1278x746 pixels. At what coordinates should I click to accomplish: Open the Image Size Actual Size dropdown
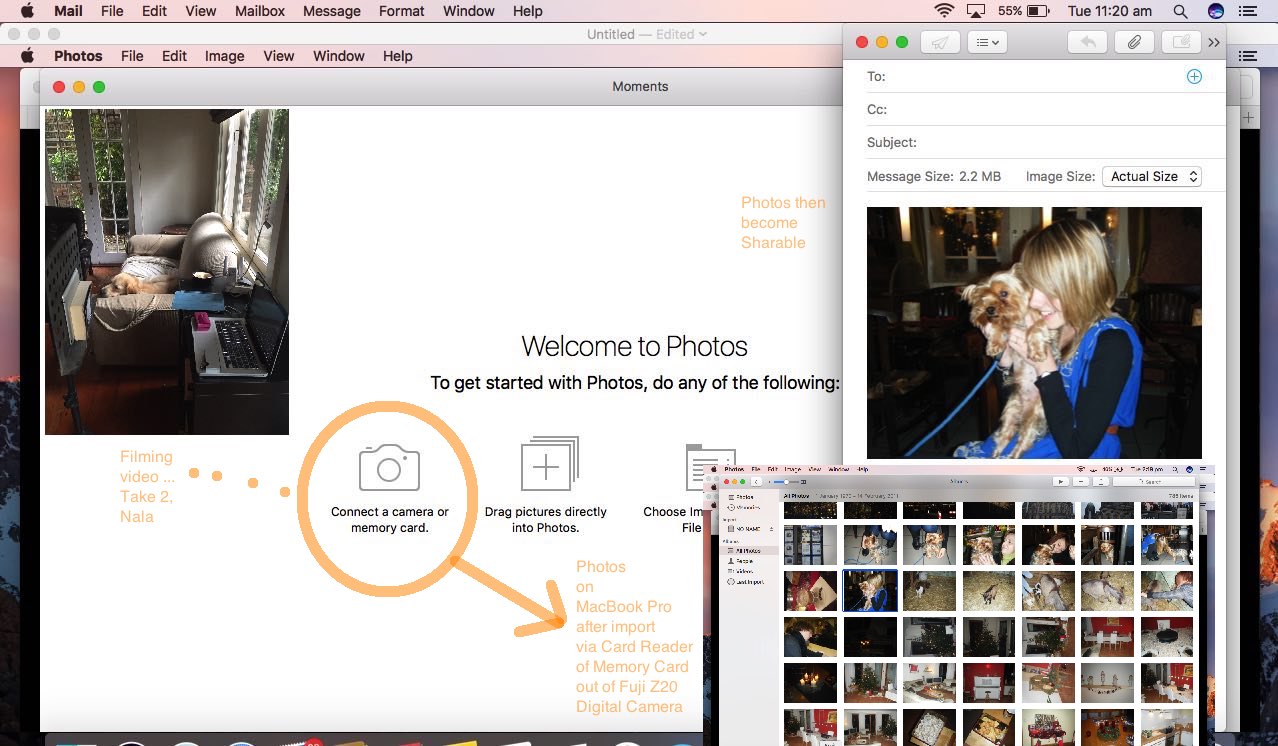pyautogui.click(x=1152, y=176)
